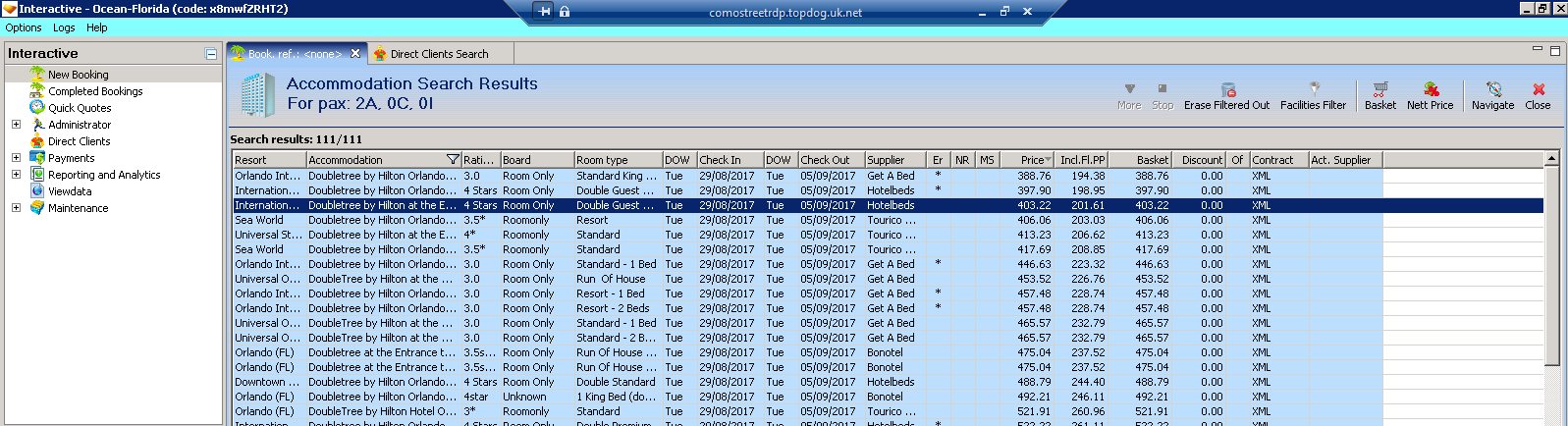Click the Navigate toolbar icon

point(1493,88)
